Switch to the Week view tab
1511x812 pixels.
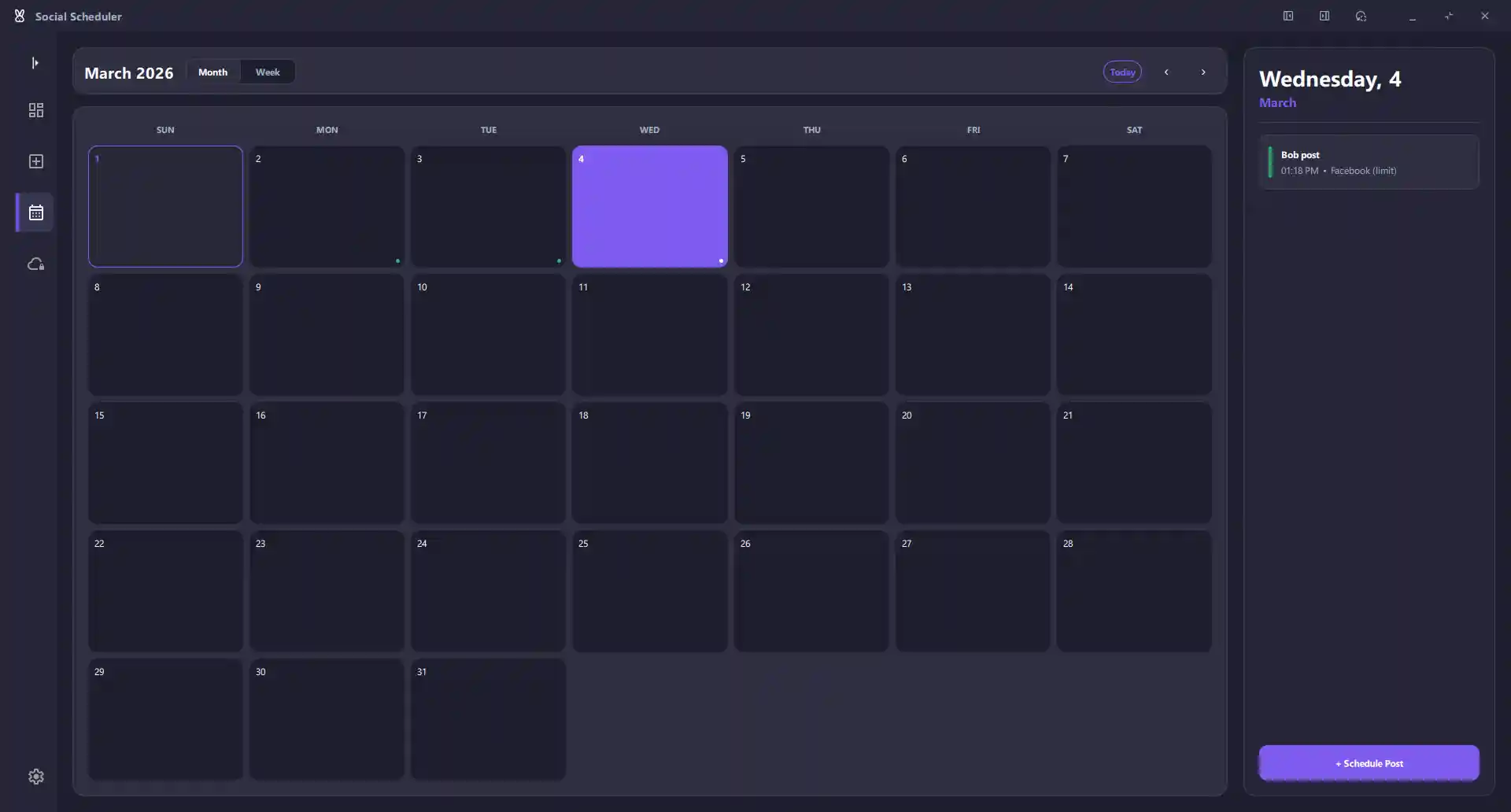coord(268,72)
